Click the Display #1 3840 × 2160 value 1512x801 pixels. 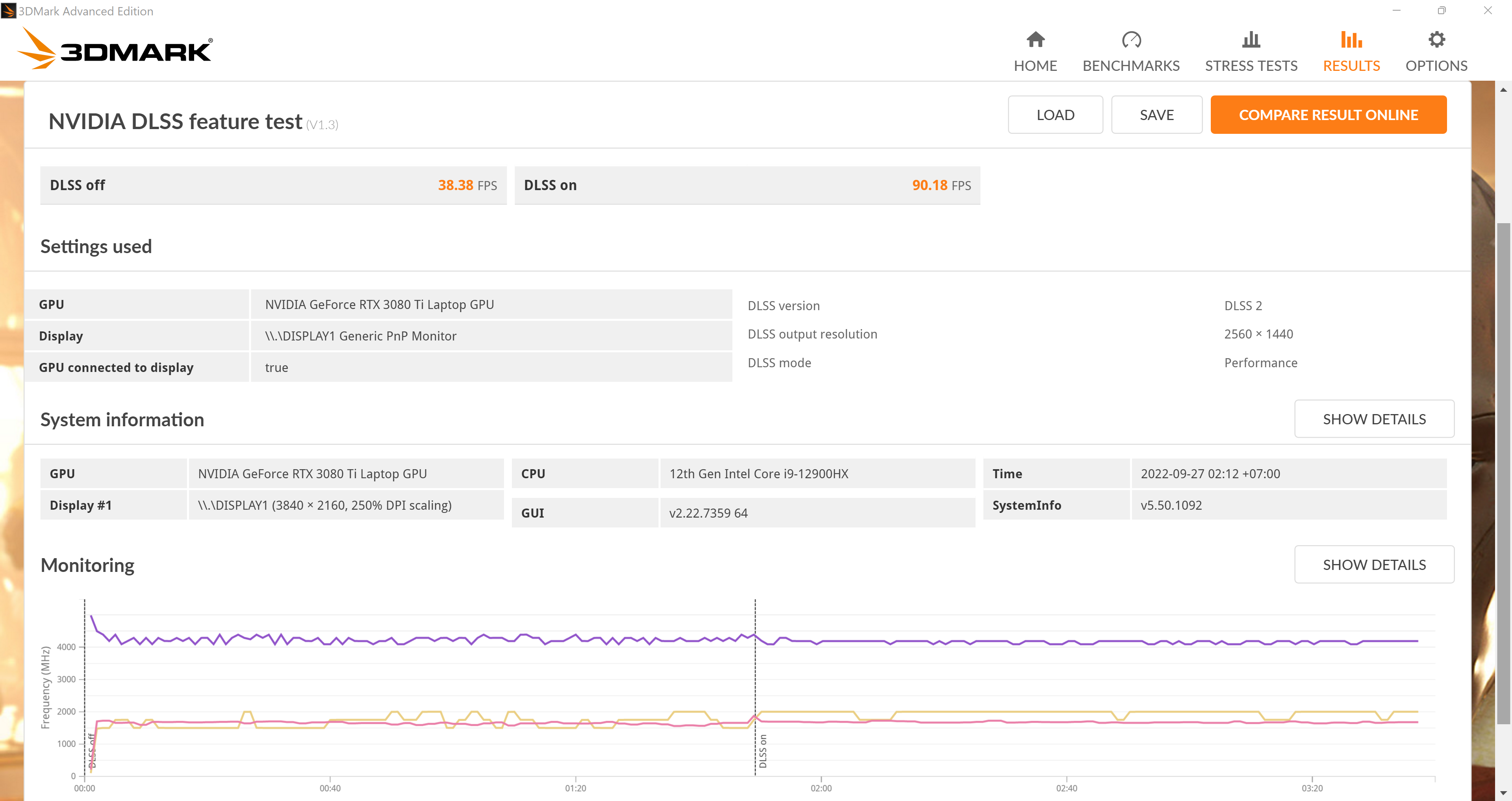point(324,505)
